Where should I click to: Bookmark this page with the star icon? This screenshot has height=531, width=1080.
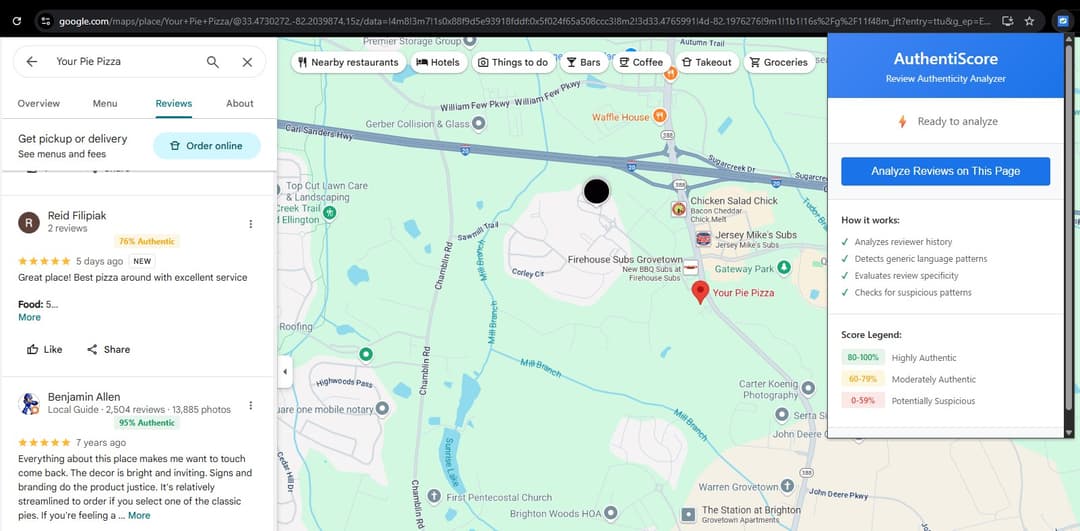[1029, 21]
